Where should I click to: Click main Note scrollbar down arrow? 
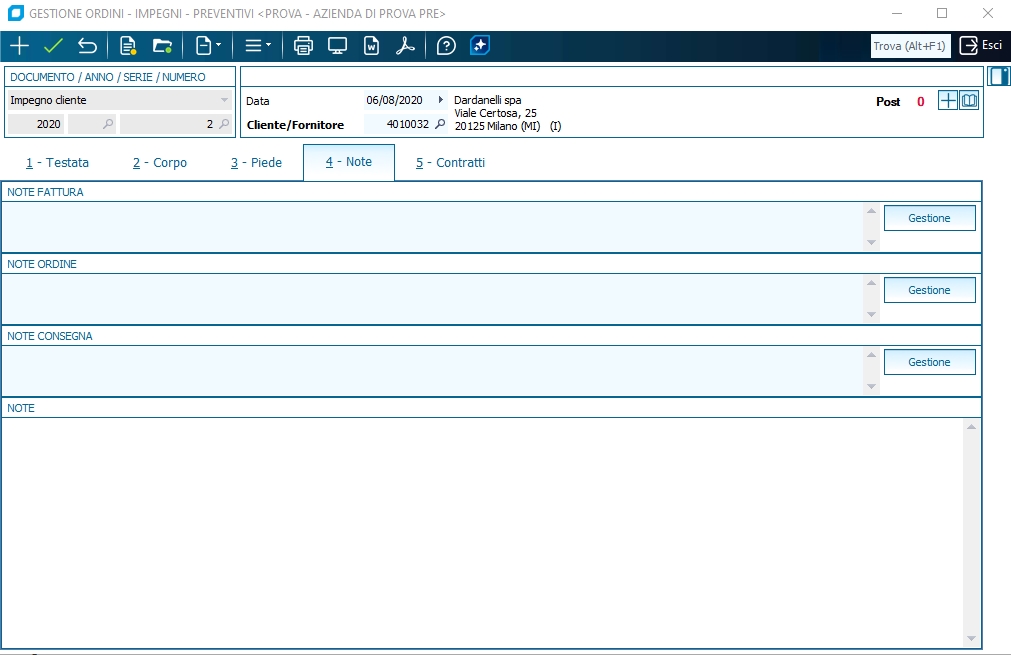click(x=971, y=639)
